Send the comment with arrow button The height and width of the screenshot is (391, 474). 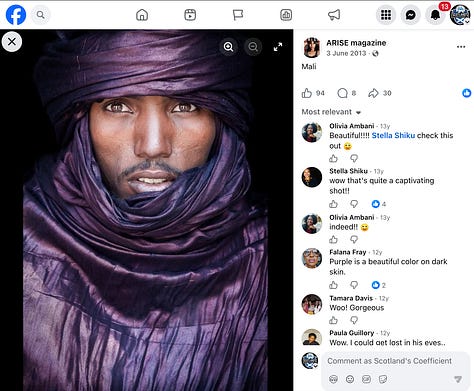point(458,379)
